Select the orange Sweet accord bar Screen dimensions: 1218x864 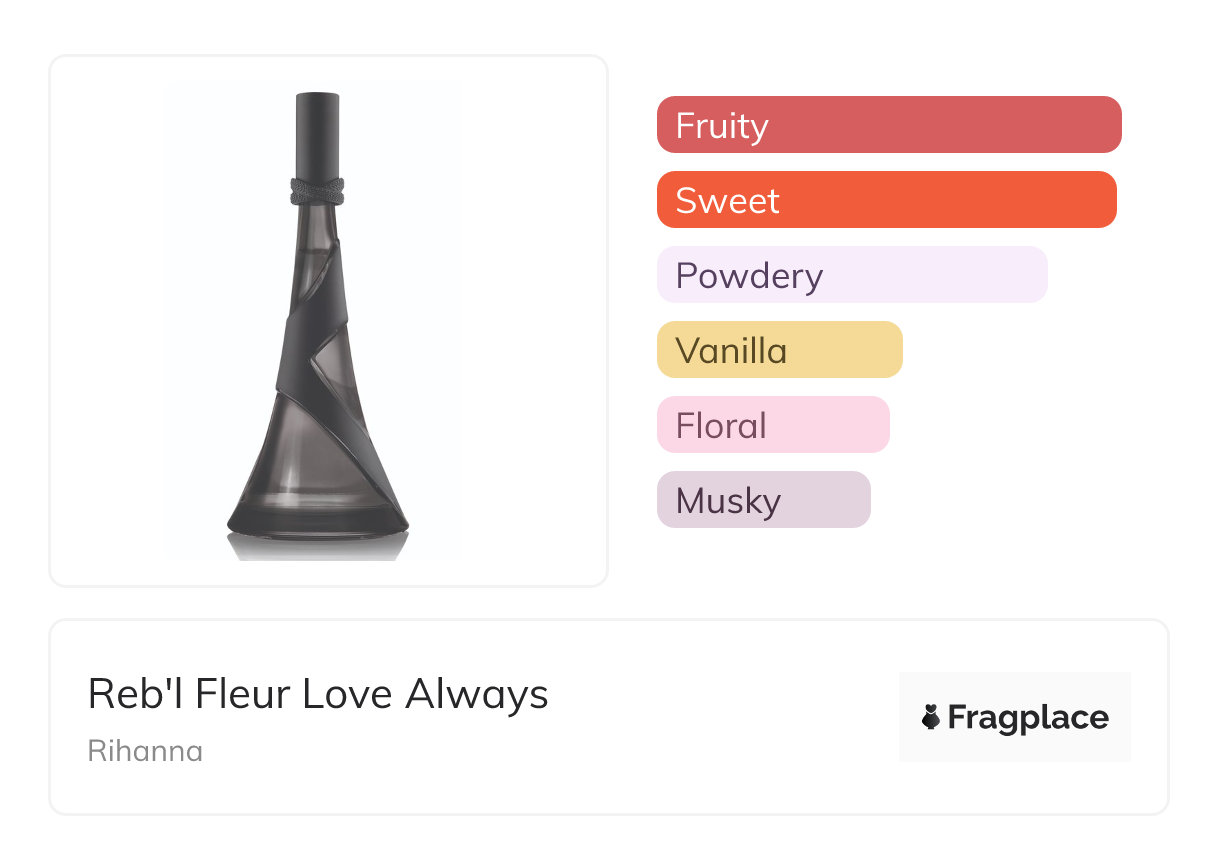(x=886, y=200)
